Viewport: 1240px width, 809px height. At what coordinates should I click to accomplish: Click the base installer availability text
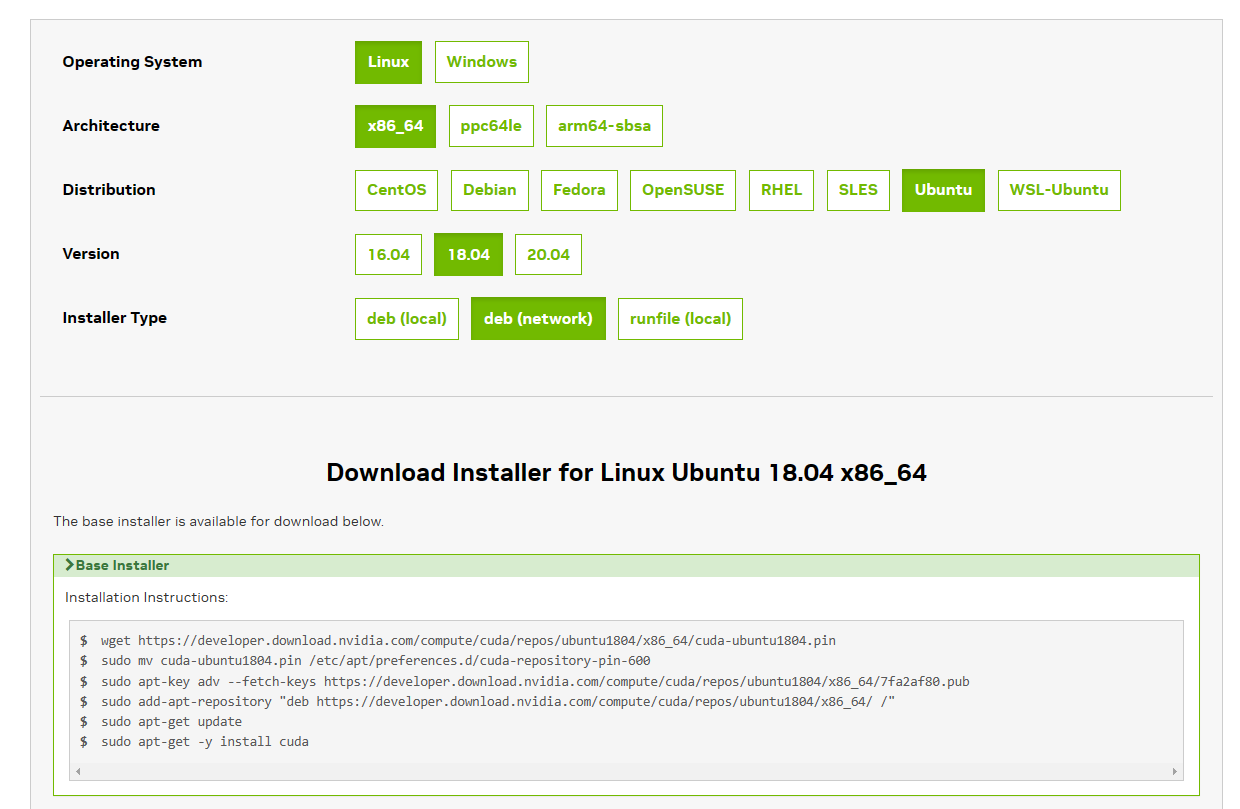point(219,521)
